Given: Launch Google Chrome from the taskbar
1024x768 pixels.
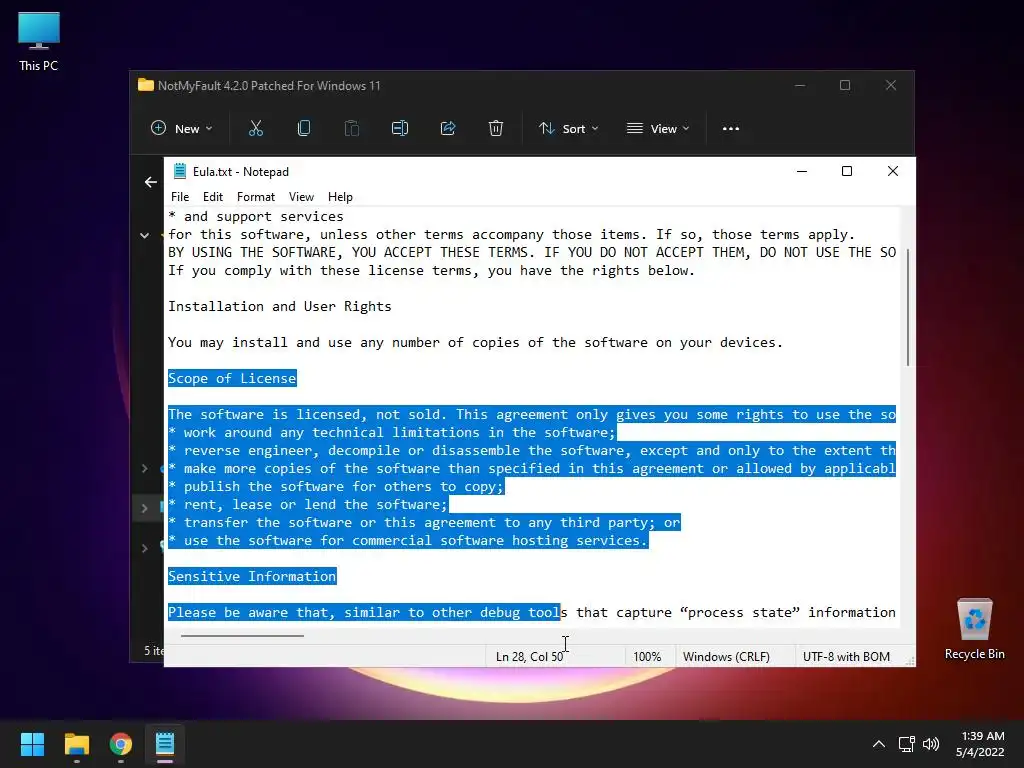Looking at the screenshot, I should coord(121,744).
